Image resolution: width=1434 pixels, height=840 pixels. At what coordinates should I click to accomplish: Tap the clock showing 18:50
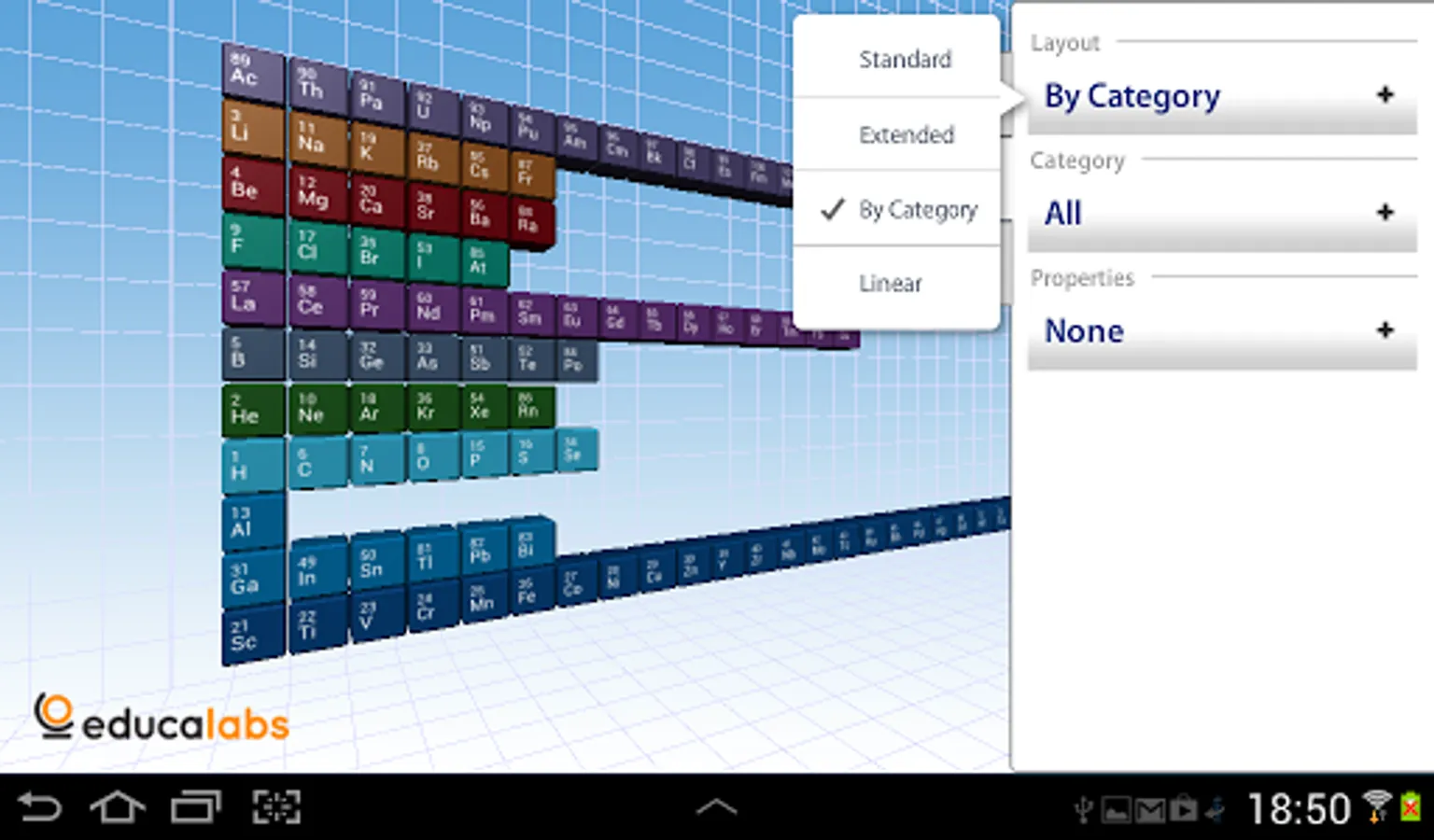click(1299, 809)
